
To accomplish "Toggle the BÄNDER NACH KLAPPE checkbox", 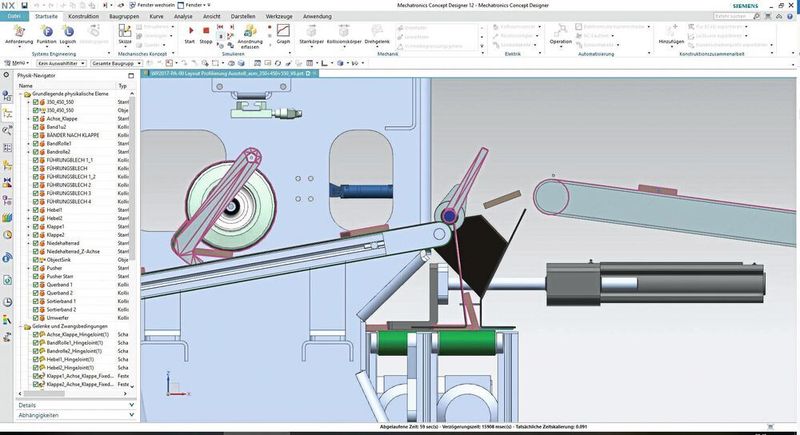I will pyautogui.click(x=36, y=135).
